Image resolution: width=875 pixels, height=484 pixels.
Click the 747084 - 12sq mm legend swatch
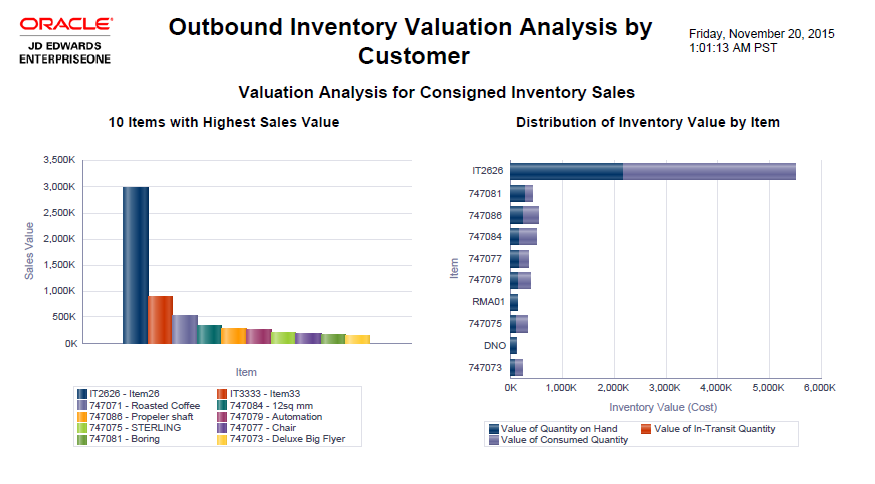[222, 406]
